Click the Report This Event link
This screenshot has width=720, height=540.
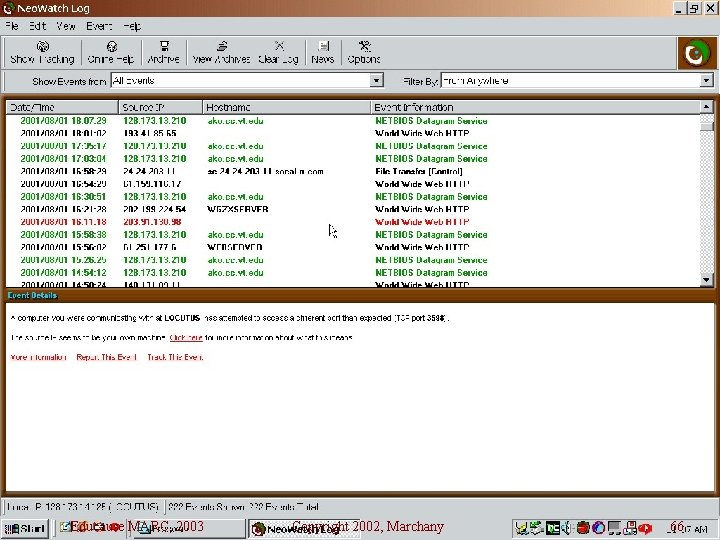[107, 357]
